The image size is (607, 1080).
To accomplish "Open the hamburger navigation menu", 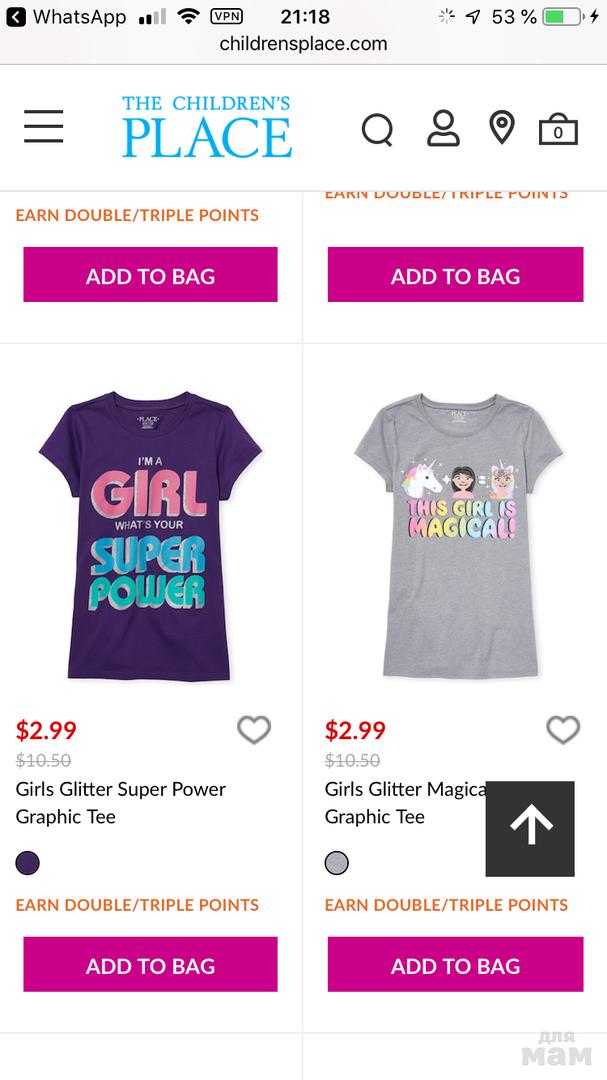I will pyautogui.click(x=44, y=127).
